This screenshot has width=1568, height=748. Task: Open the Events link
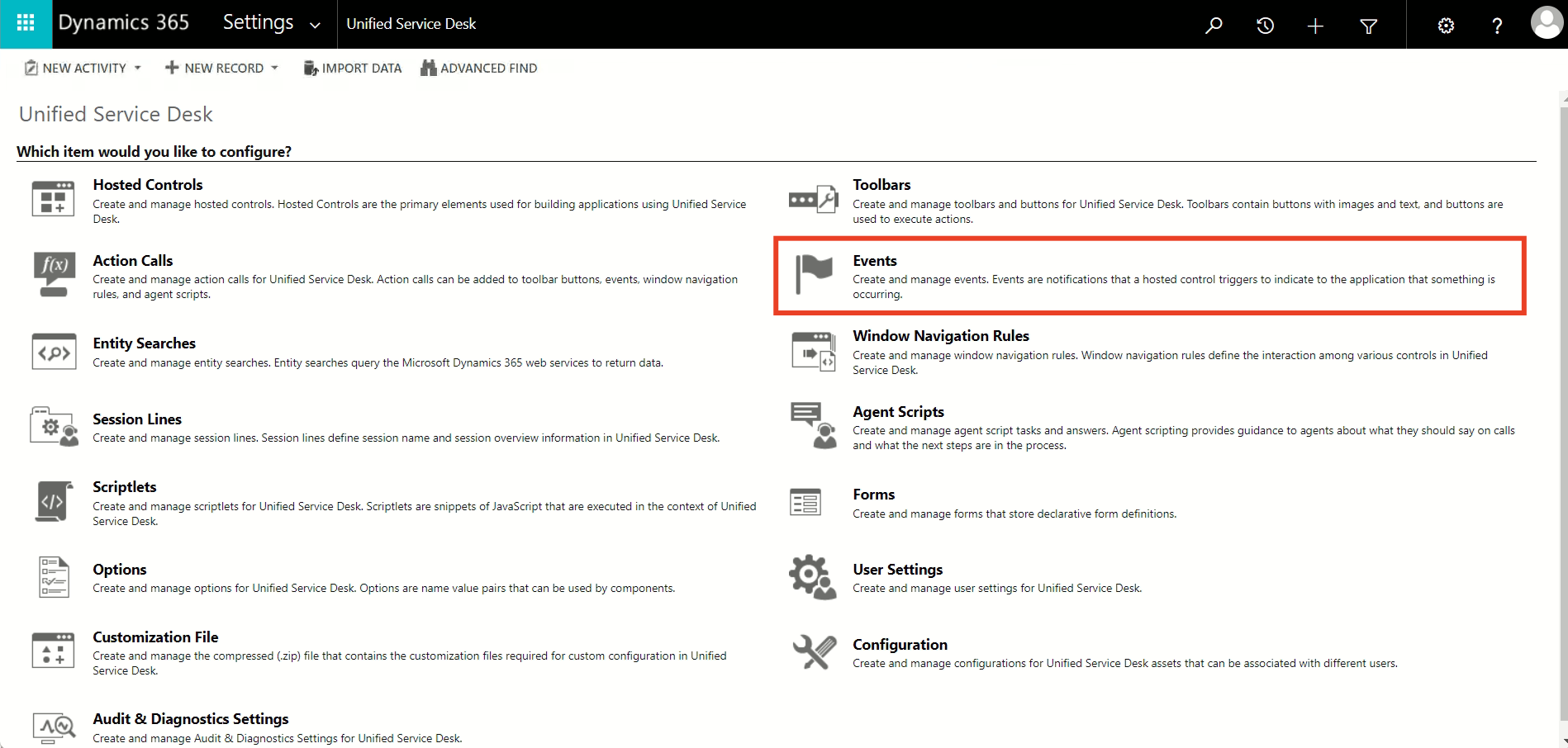tap(875, 261)
